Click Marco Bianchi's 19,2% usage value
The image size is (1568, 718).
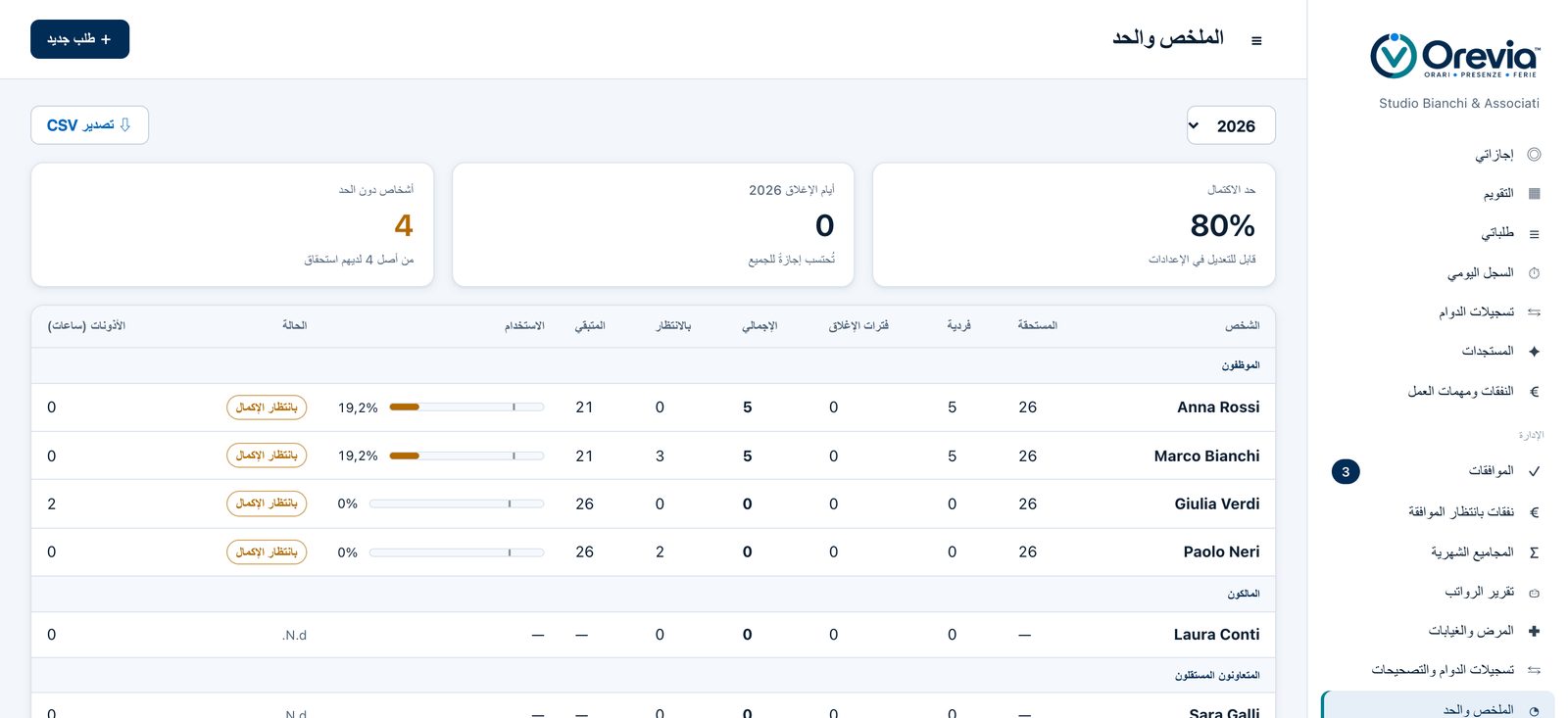(358, 456)
